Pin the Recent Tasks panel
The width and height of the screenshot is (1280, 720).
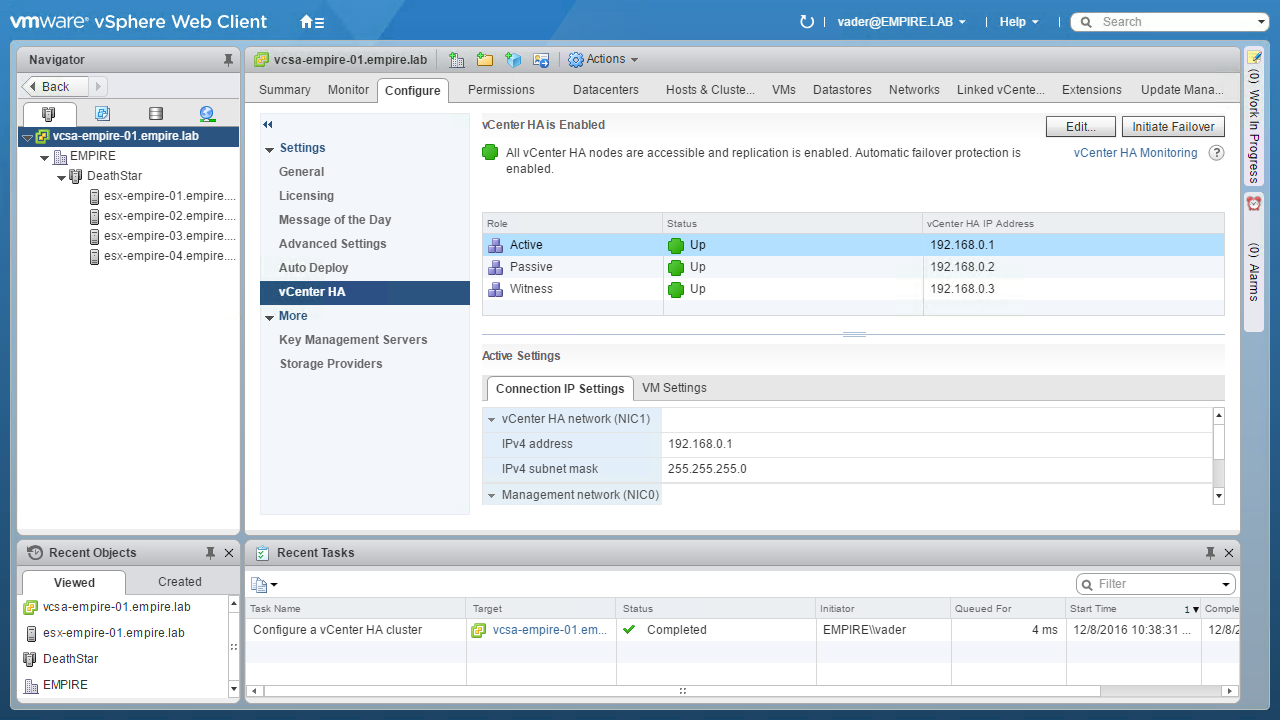1210,553
